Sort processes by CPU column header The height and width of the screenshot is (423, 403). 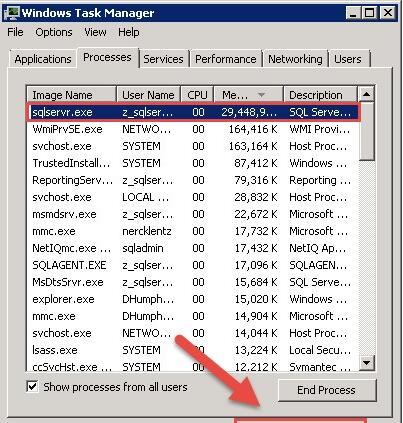pos(197,95)
